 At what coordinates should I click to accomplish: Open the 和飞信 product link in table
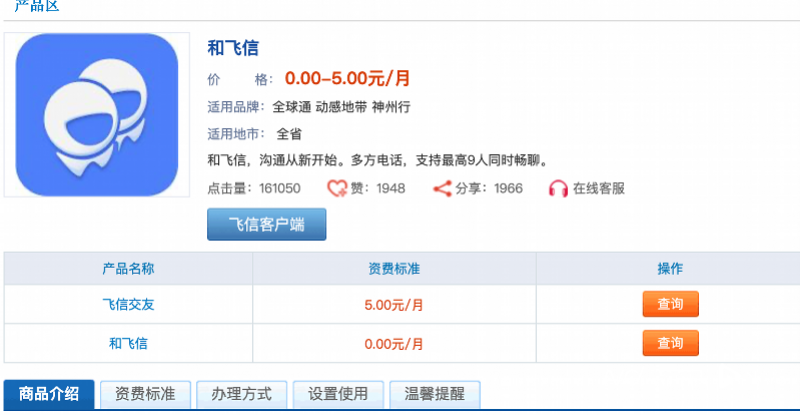click(128, 344)
